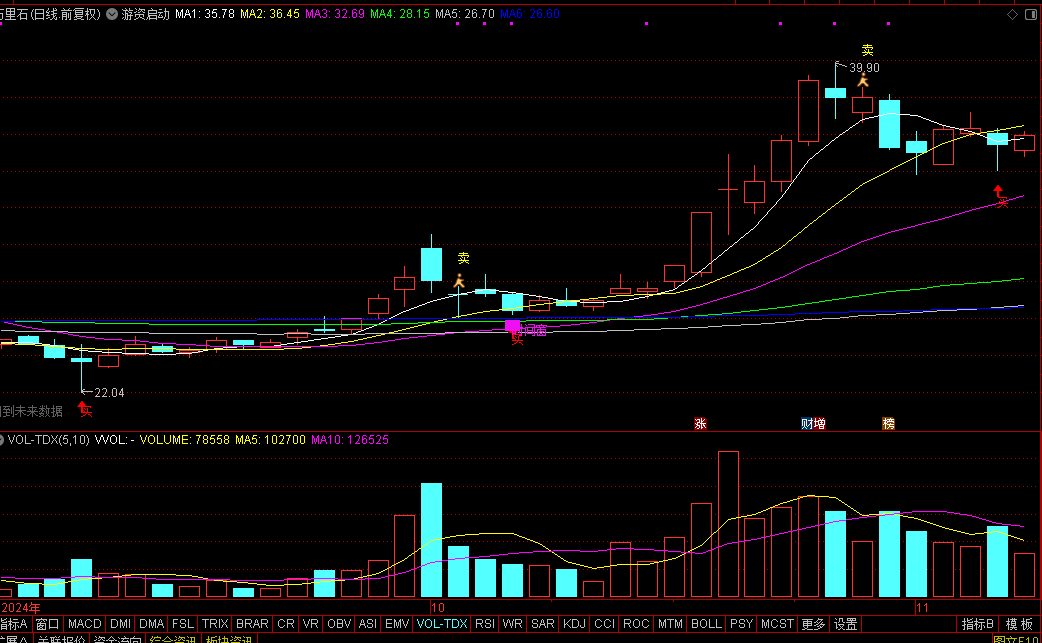Click the 2024年 date axis label
The image size is (1042, 643).
(21, 607)
